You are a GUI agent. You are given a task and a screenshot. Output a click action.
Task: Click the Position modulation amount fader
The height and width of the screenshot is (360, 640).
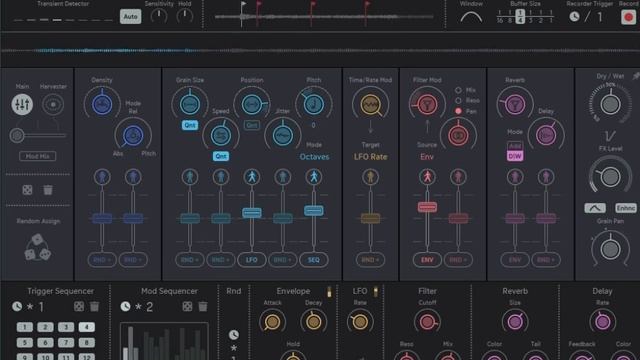pyautogui.click(x=252, y=213)
